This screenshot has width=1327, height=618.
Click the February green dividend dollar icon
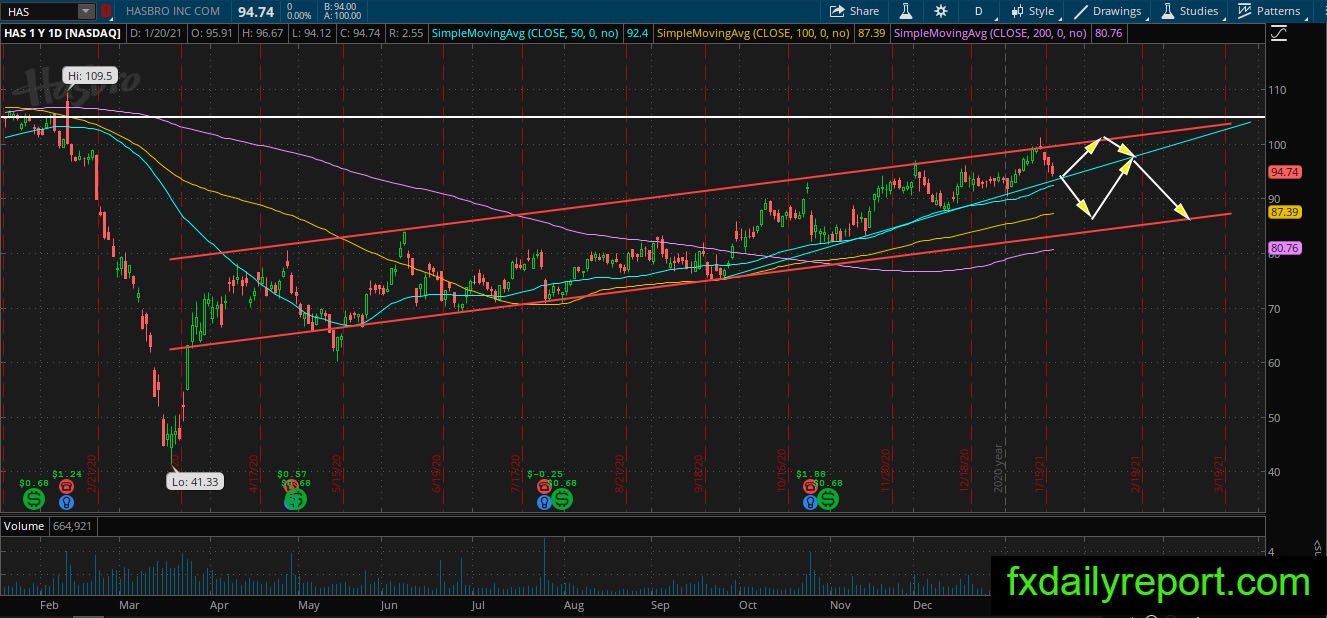point(34,498)
